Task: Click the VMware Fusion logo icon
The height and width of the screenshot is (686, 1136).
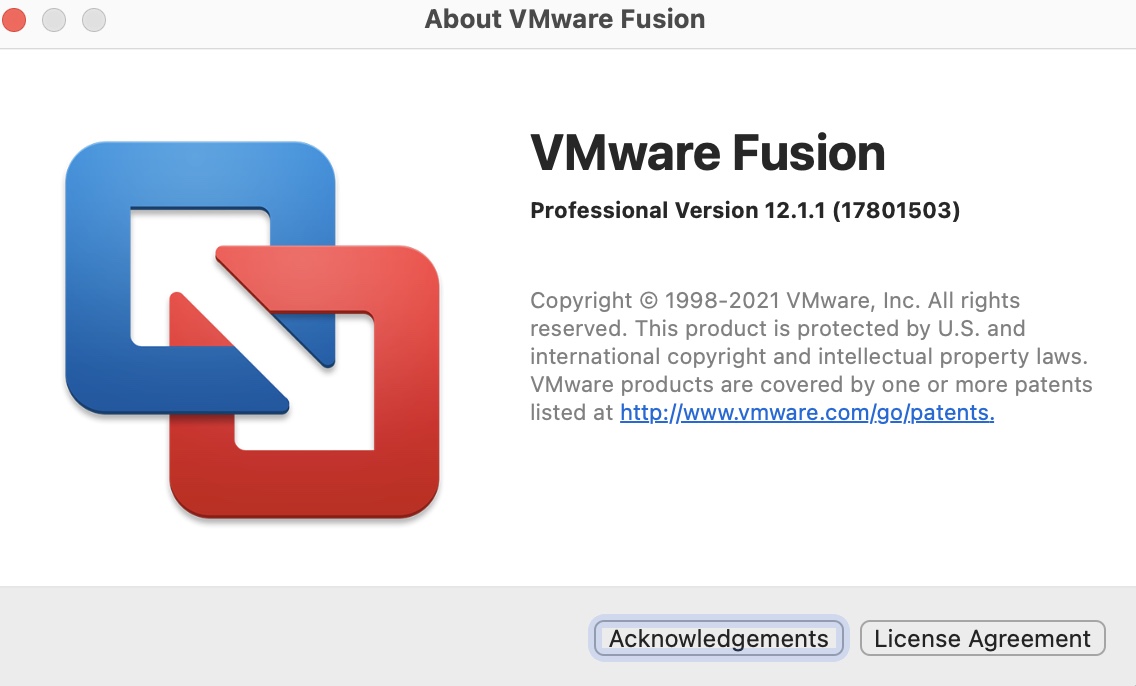Action: click(x=255, y=330)
